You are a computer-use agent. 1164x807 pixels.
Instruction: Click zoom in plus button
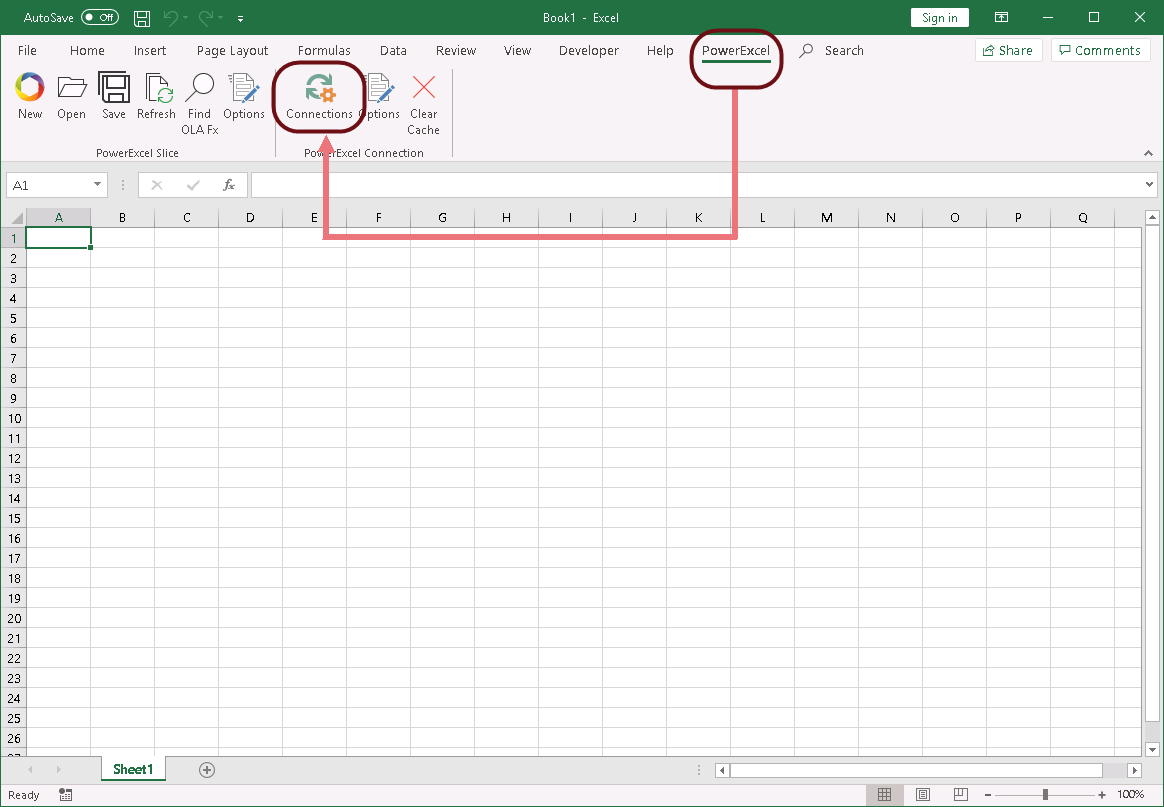pyautogui.click(x=1102, y=795)
